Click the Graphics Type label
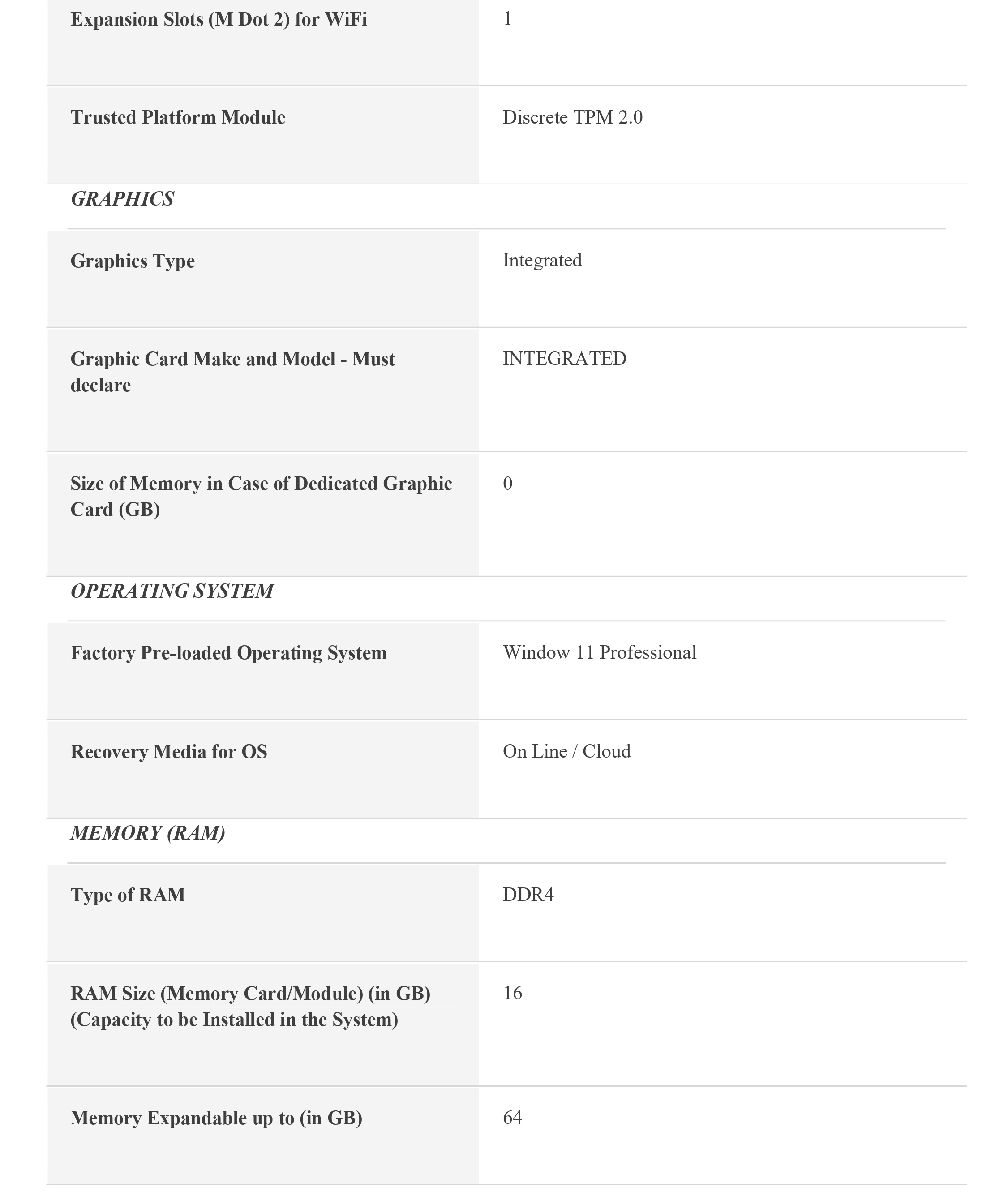The width and height of the screenshot is (1008, 1204). (133, 261)
